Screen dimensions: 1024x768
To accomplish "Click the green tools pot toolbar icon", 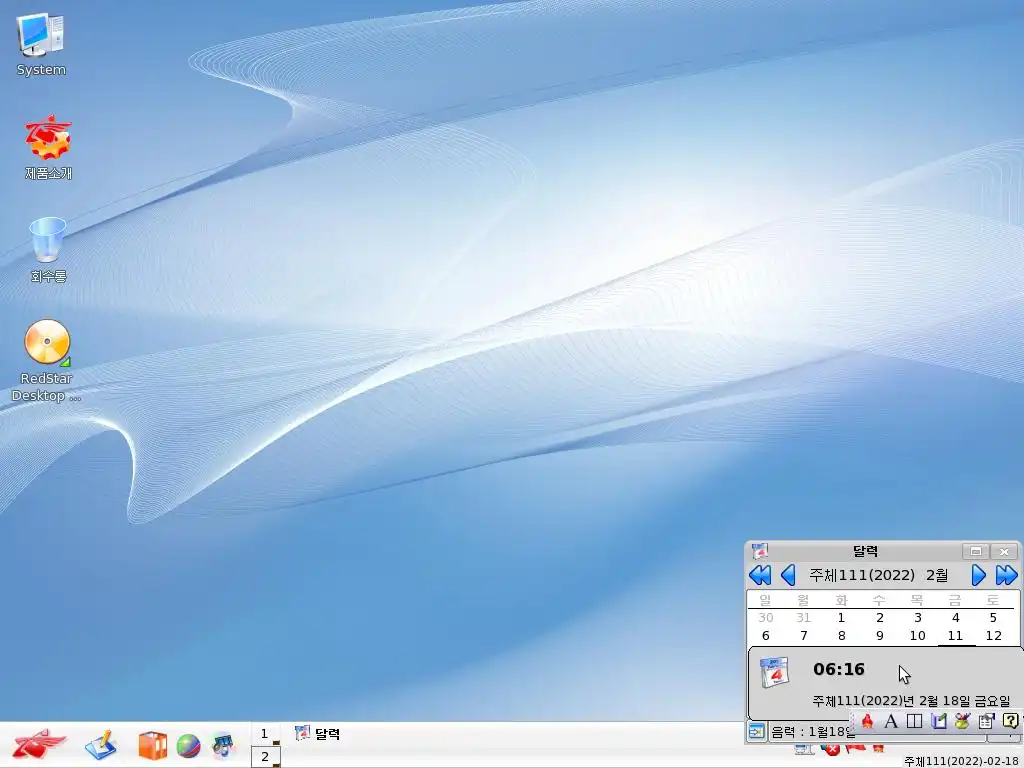I will point(962,721).
